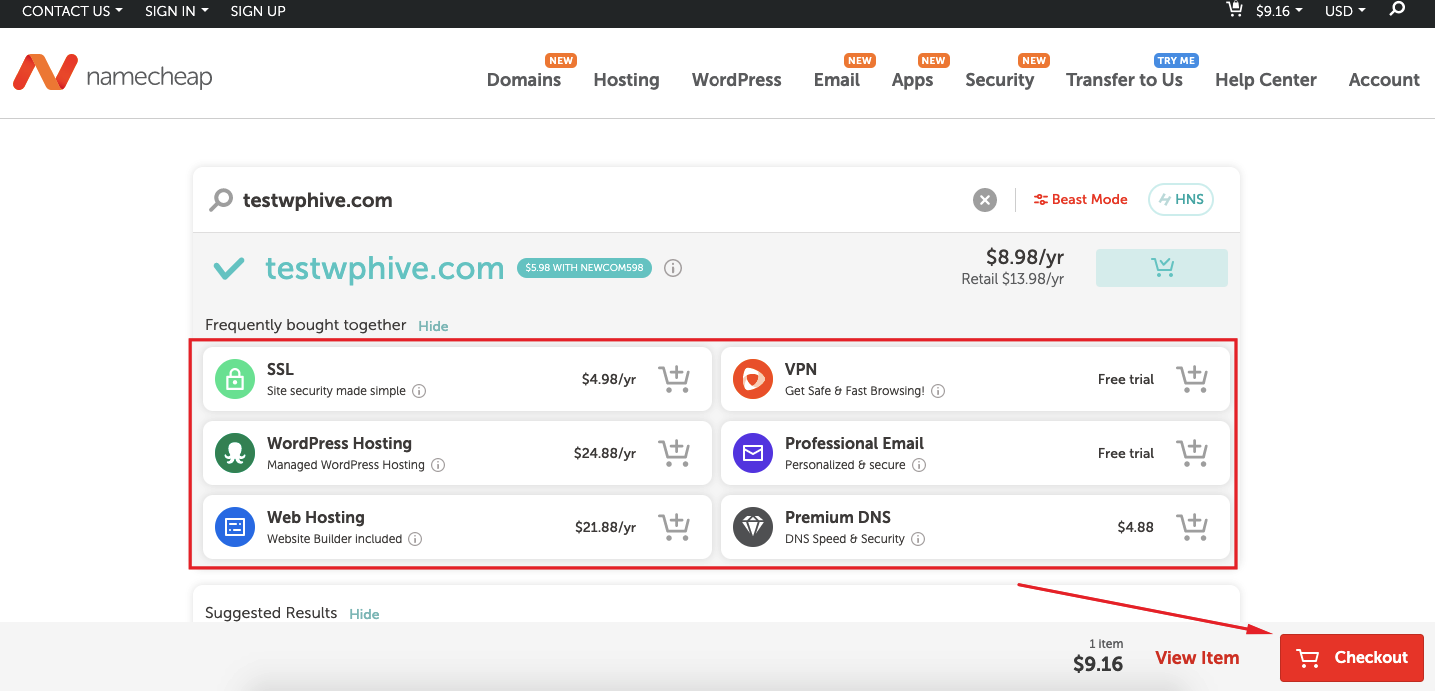Click inside the domain search input

point(500,199)
